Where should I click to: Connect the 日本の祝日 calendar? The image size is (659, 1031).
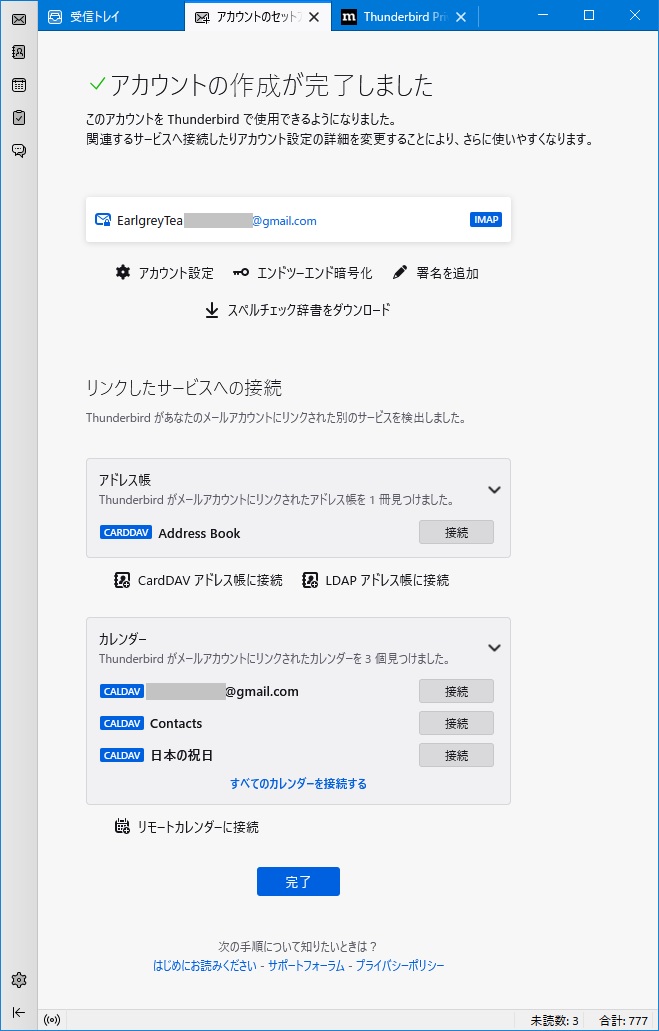pyautogui.click(x=456, y=755)
